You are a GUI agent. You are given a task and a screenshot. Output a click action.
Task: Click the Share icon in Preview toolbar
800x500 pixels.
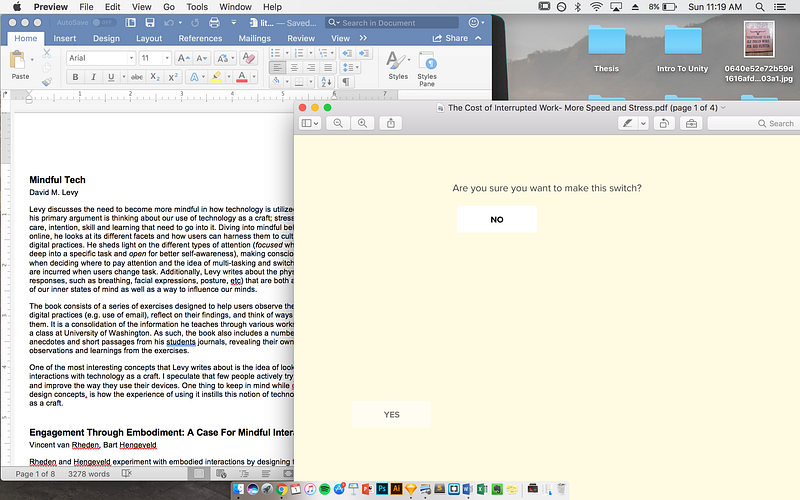(391, 123)
